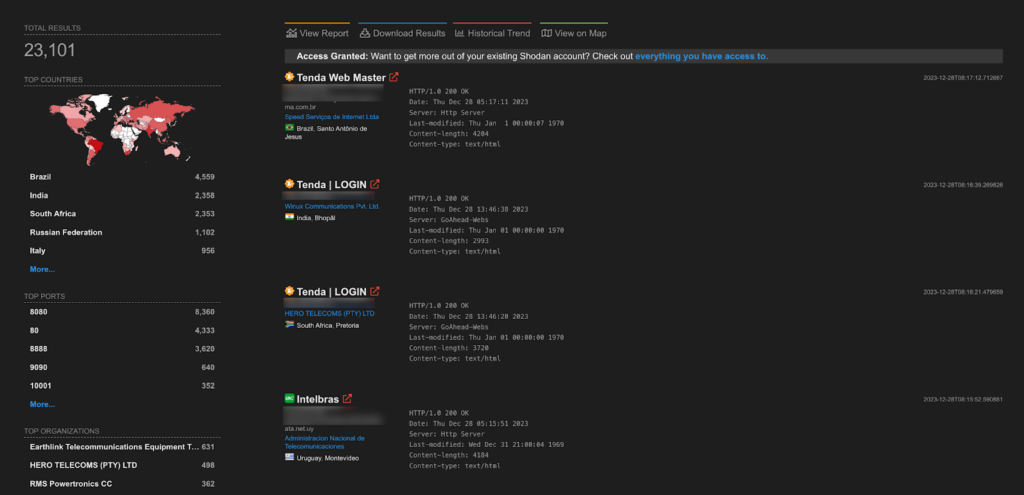Click the world map of top countries
1024x495 pixels.
point(121,129)
